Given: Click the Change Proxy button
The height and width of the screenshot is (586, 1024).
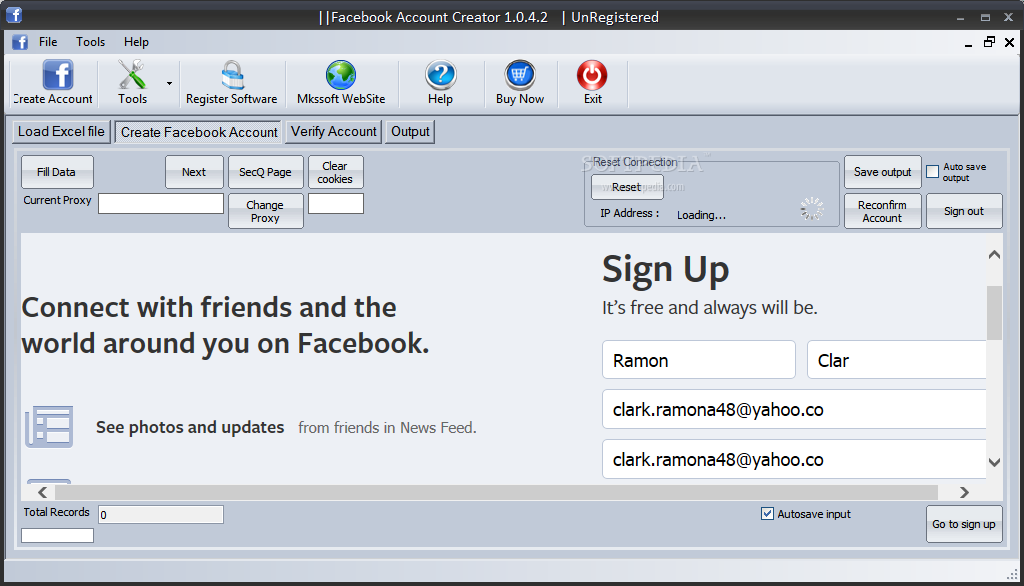Looking at the screenshot, I should point(265,211).
